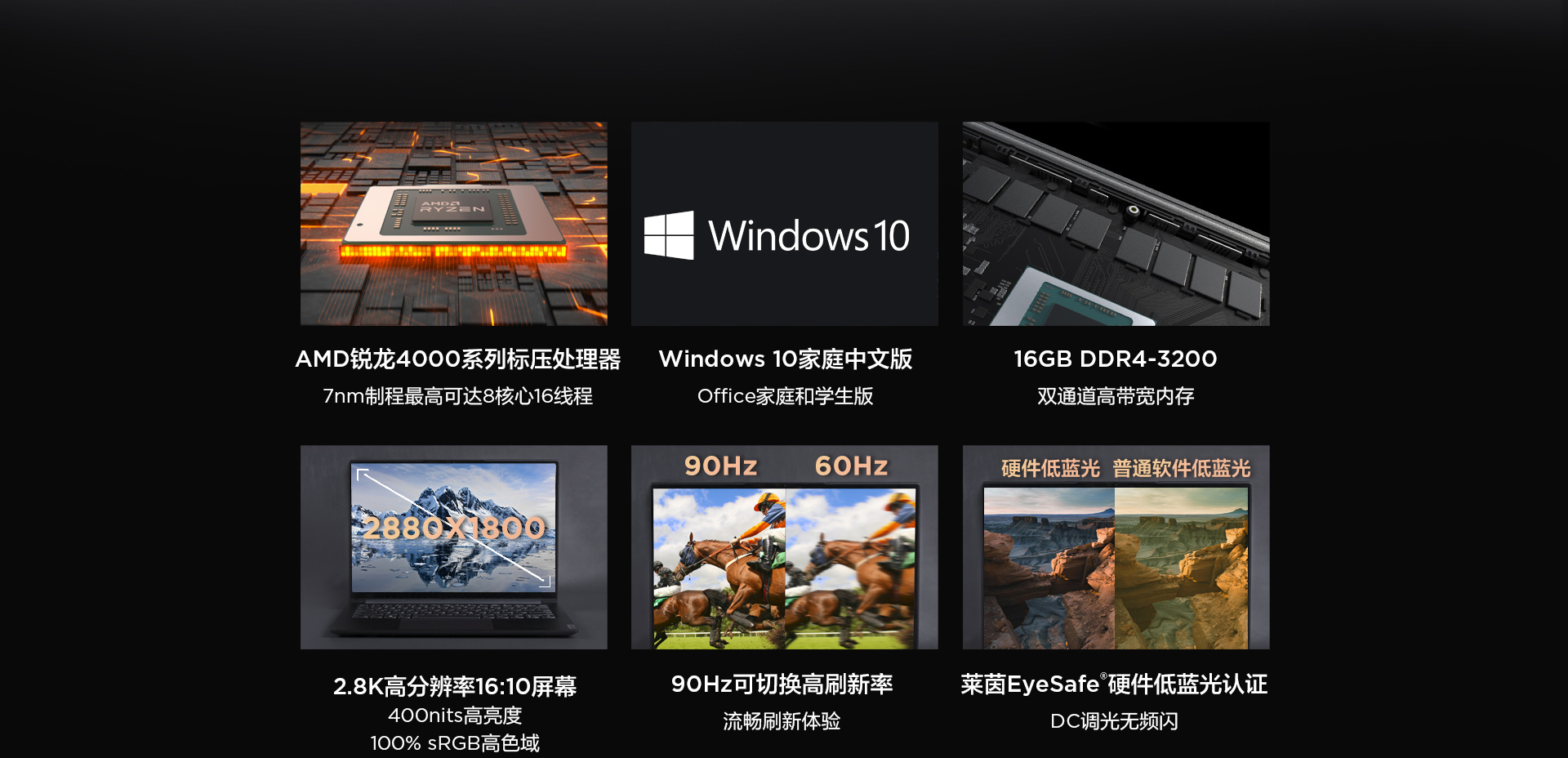This screenshot has height=758, width=1568.
Task: Click the 100% sRGB高色域 text
Action: [x=455, y=742]
